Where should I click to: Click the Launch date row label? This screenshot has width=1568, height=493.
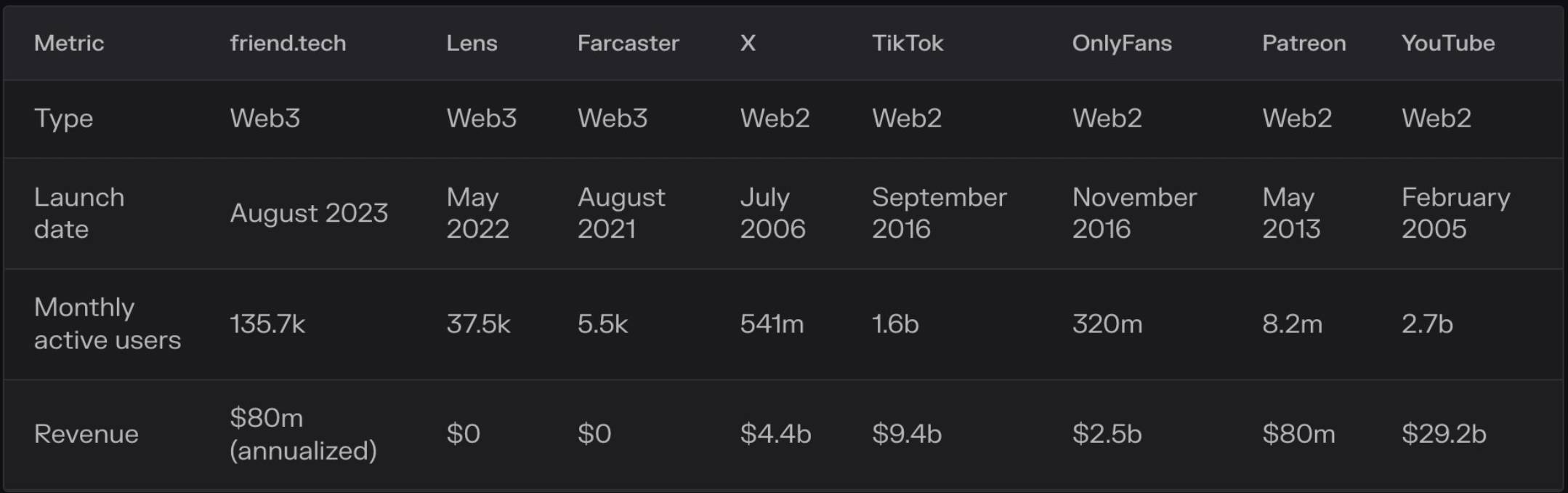click(x=79, y=213)
